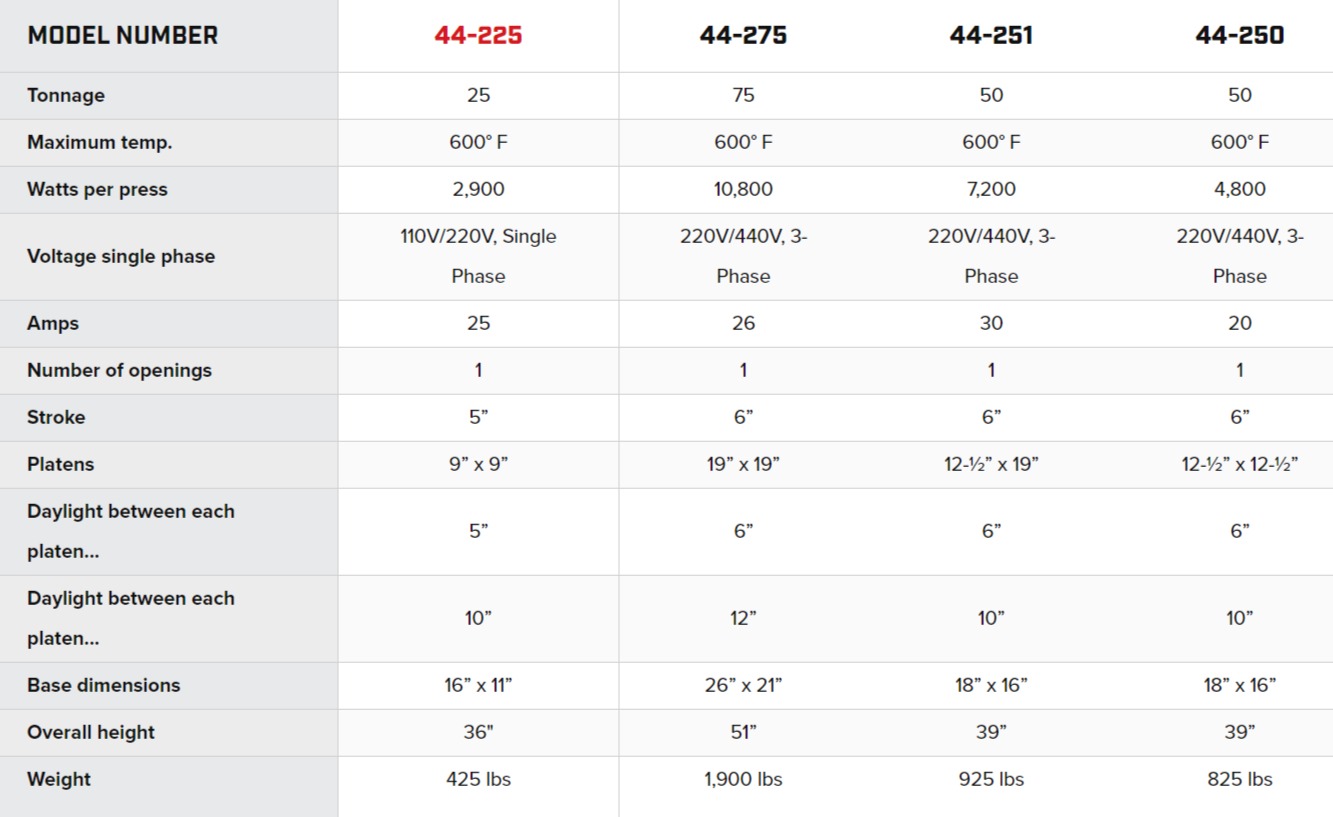Image resolution: width=1333 pixels, height=817 pixels.
Task: Select the 44-275 model column header
Action: tap(743, 35)
